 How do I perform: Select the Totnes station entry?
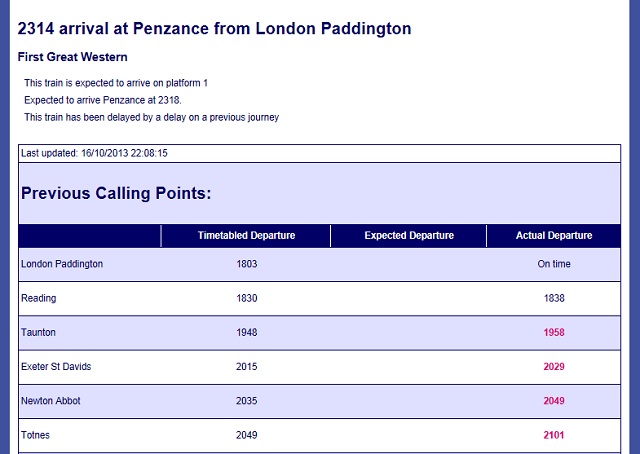click(36, 435)
